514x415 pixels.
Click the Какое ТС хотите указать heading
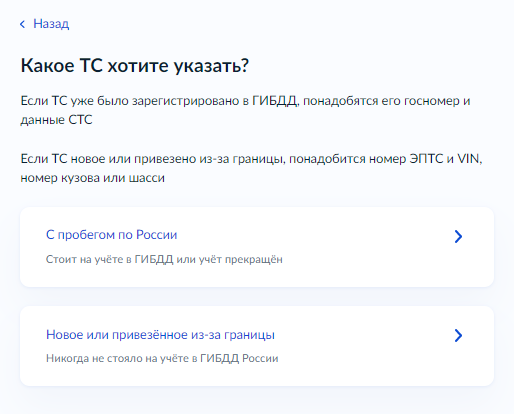[135, 66]
